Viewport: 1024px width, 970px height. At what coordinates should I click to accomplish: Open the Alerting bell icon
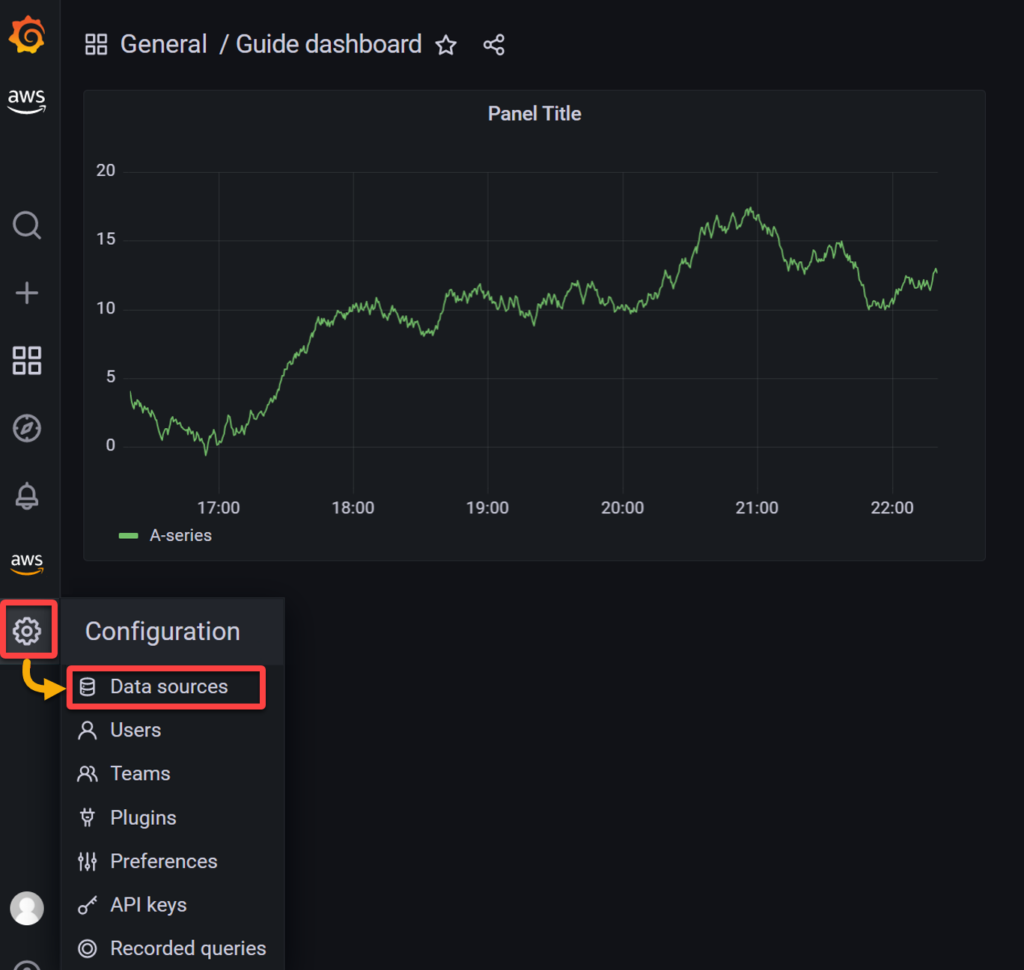coord(27,496)
